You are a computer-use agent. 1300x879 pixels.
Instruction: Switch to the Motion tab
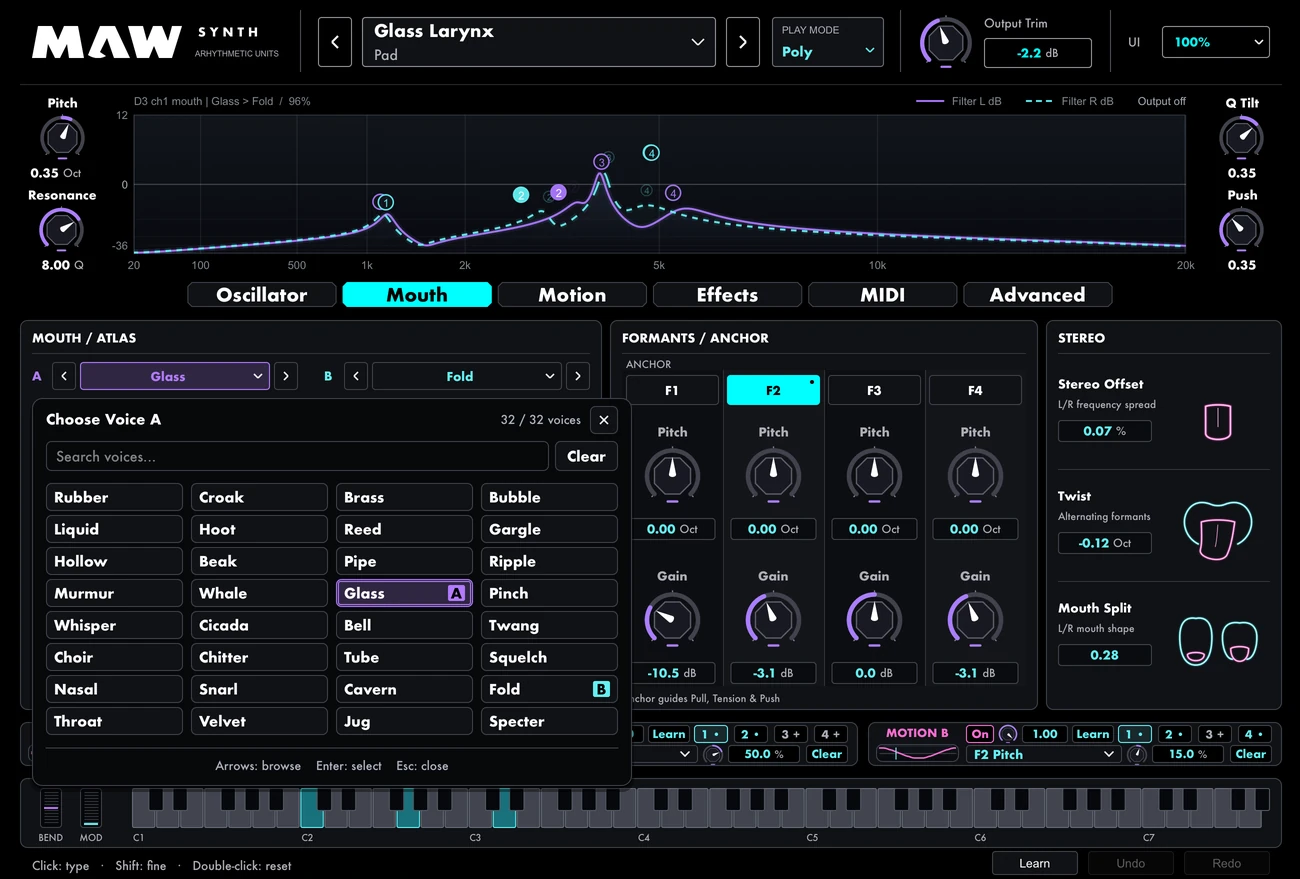(572, 295)
